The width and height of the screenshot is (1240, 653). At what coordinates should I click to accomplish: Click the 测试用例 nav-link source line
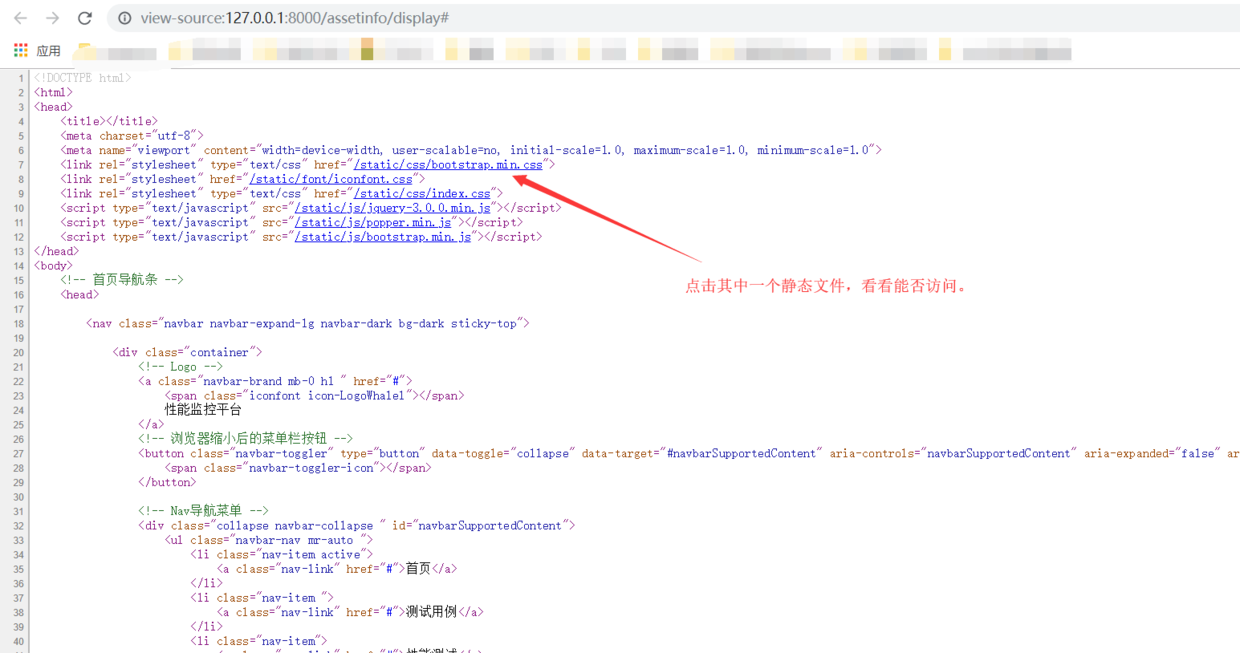tap(350, 612)
